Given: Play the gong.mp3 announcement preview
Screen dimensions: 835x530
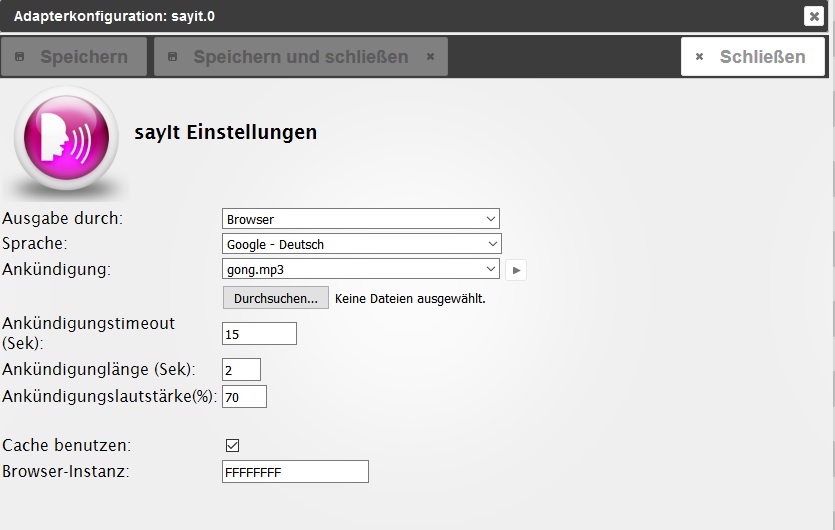Looking at the screenshot, I should pyautogui.click(x=516, y=270).
